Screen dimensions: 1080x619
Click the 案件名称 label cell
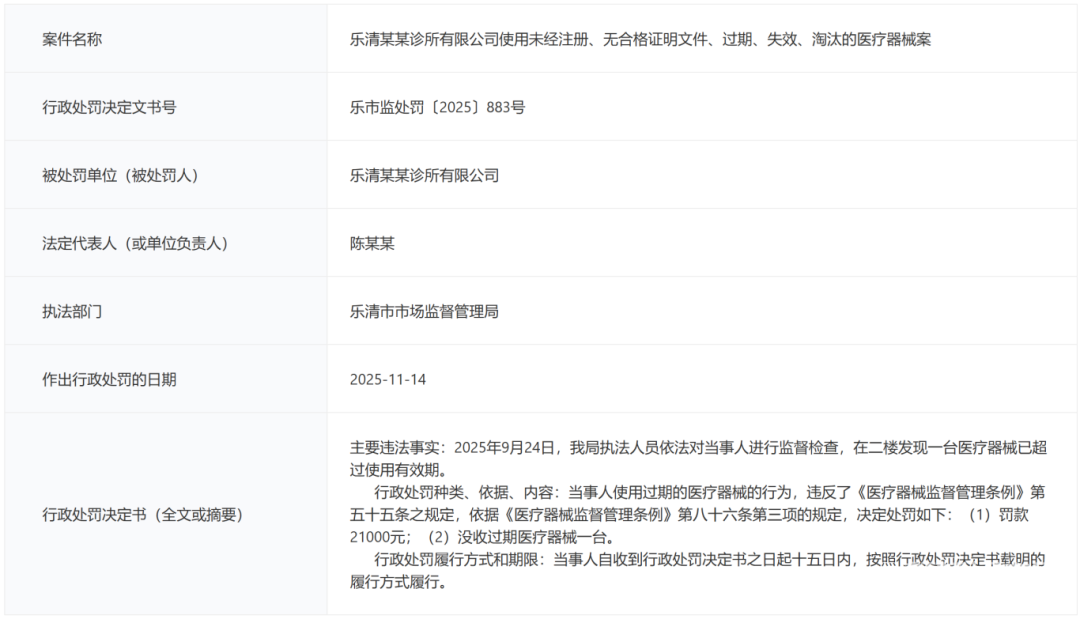72,39
